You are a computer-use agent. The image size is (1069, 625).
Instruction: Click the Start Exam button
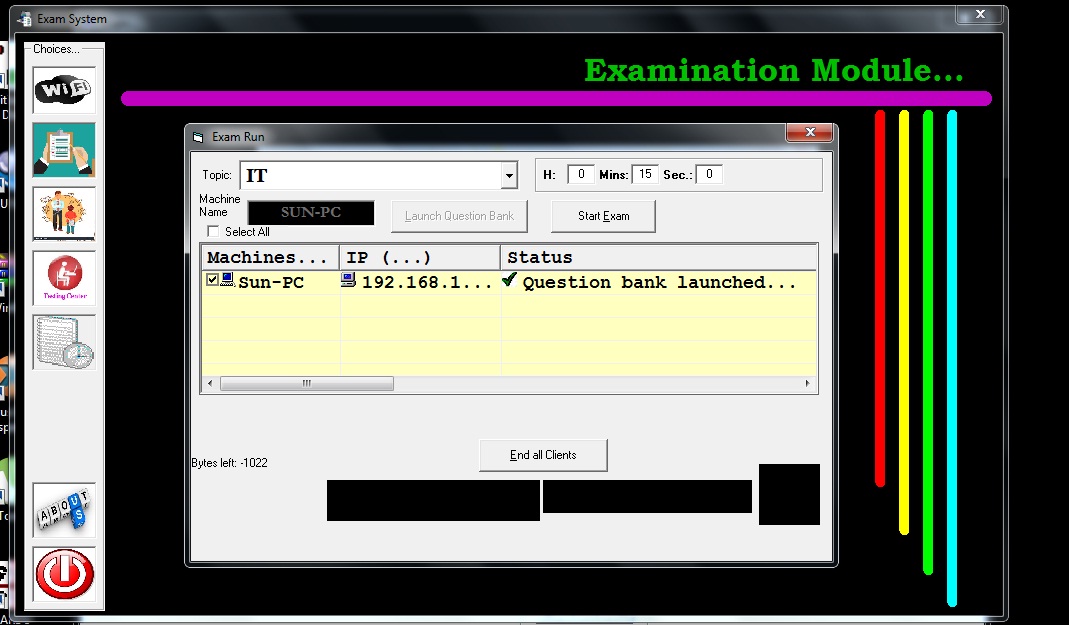(x=603, y=216)
